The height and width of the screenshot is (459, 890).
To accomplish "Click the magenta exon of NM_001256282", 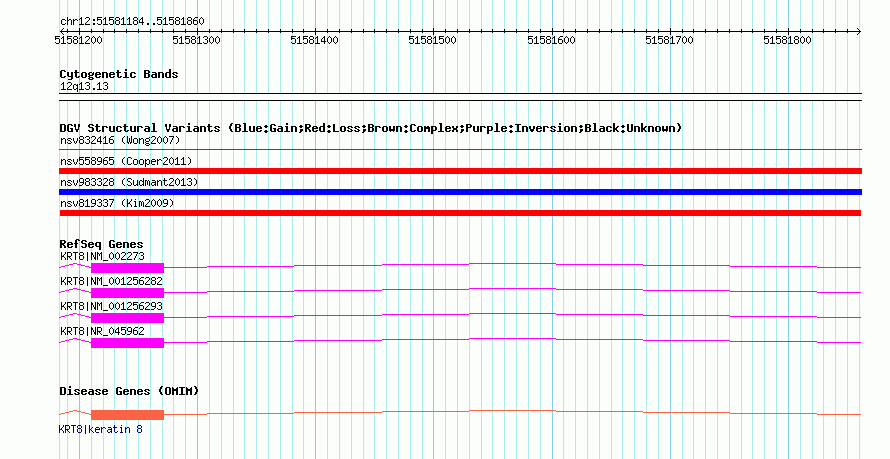I will (x=127, y=293).
